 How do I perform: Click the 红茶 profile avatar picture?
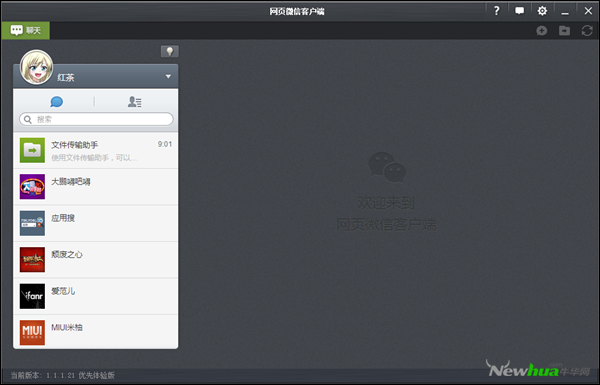(x=36, y=67)
